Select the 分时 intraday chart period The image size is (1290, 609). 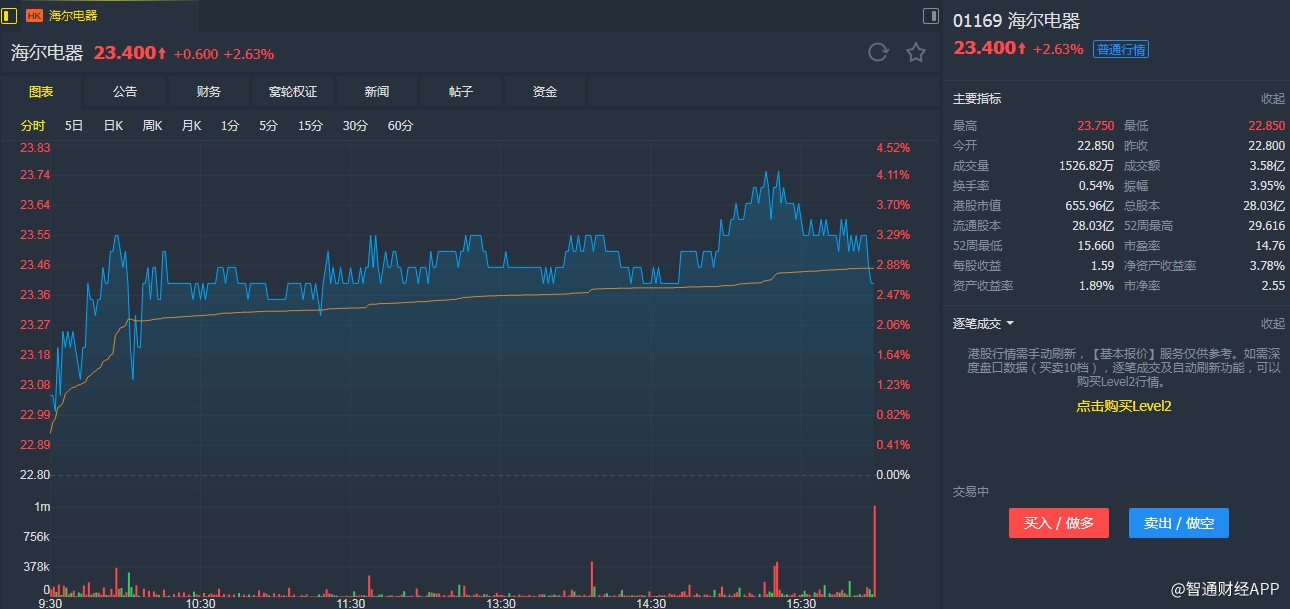[33, 126]
